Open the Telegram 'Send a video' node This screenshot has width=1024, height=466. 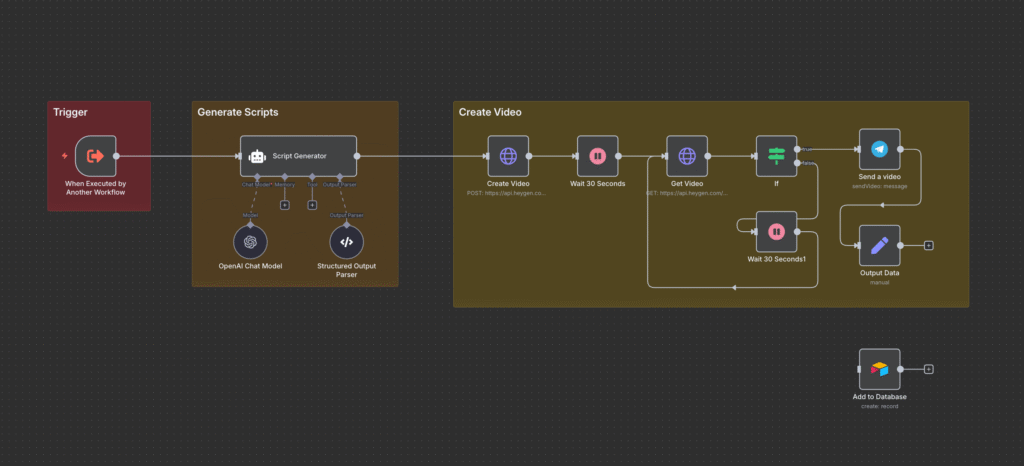point(879,149)
